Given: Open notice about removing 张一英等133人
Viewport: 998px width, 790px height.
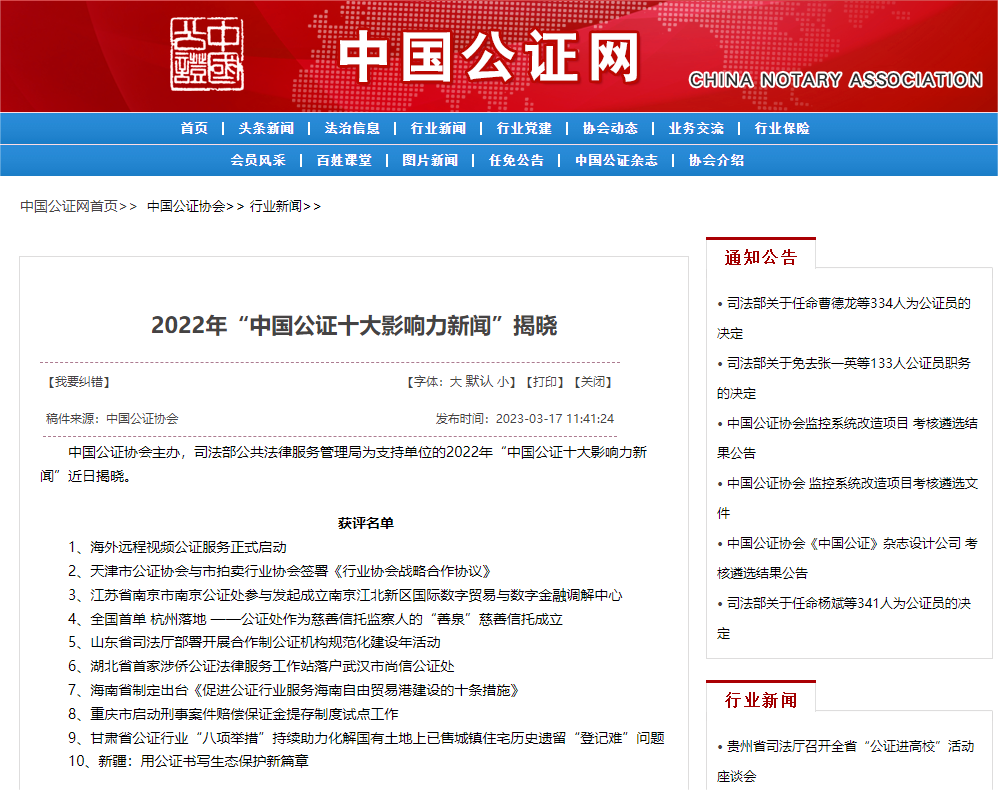Looking at the screenshot, I should 844,377.
